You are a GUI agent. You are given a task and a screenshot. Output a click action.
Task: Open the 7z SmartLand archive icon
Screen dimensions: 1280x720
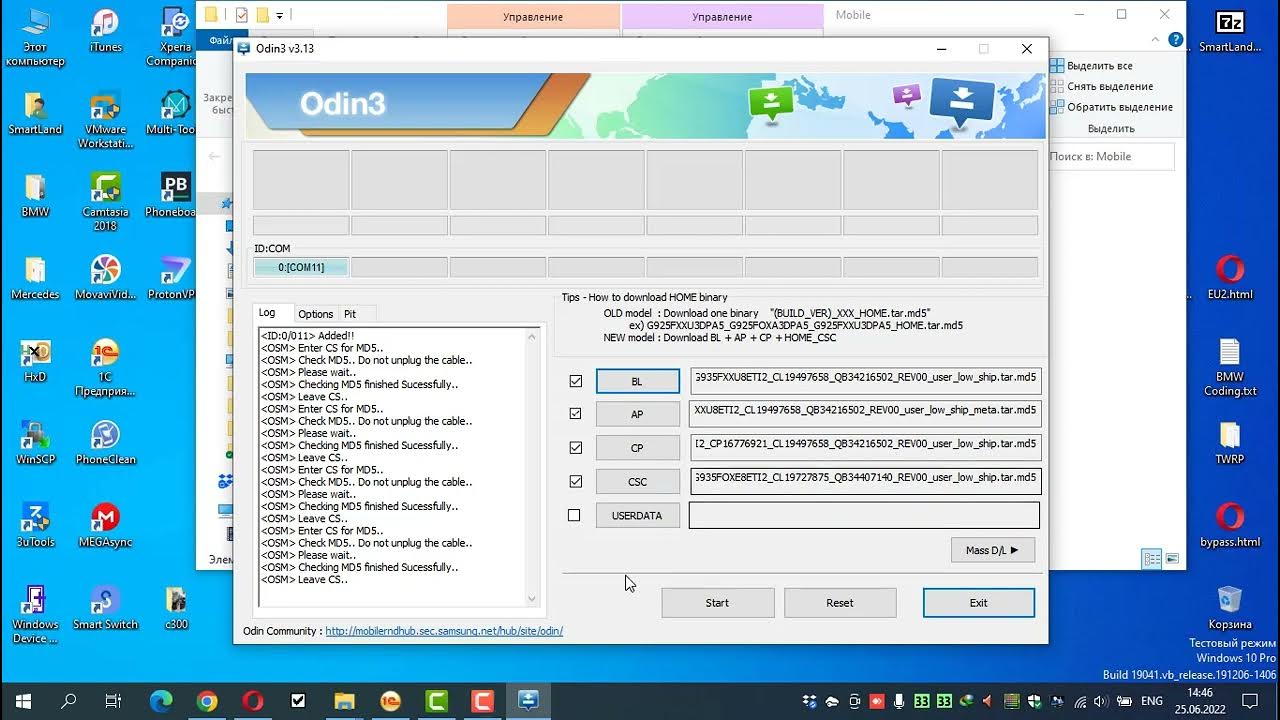(x=1230, y=30)
